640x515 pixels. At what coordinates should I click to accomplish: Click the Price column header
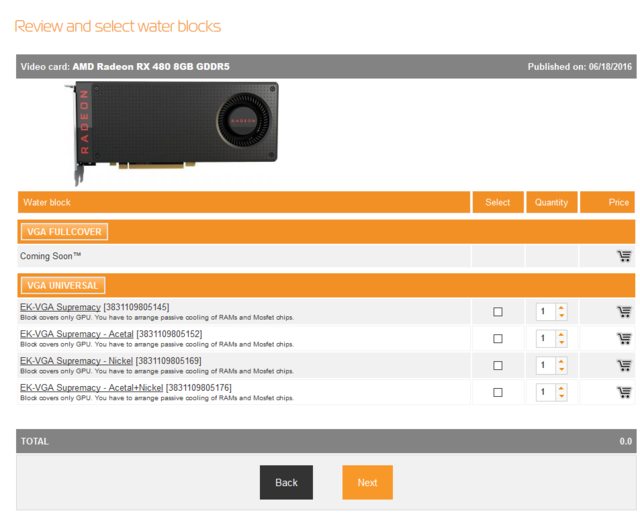point(607,202)
